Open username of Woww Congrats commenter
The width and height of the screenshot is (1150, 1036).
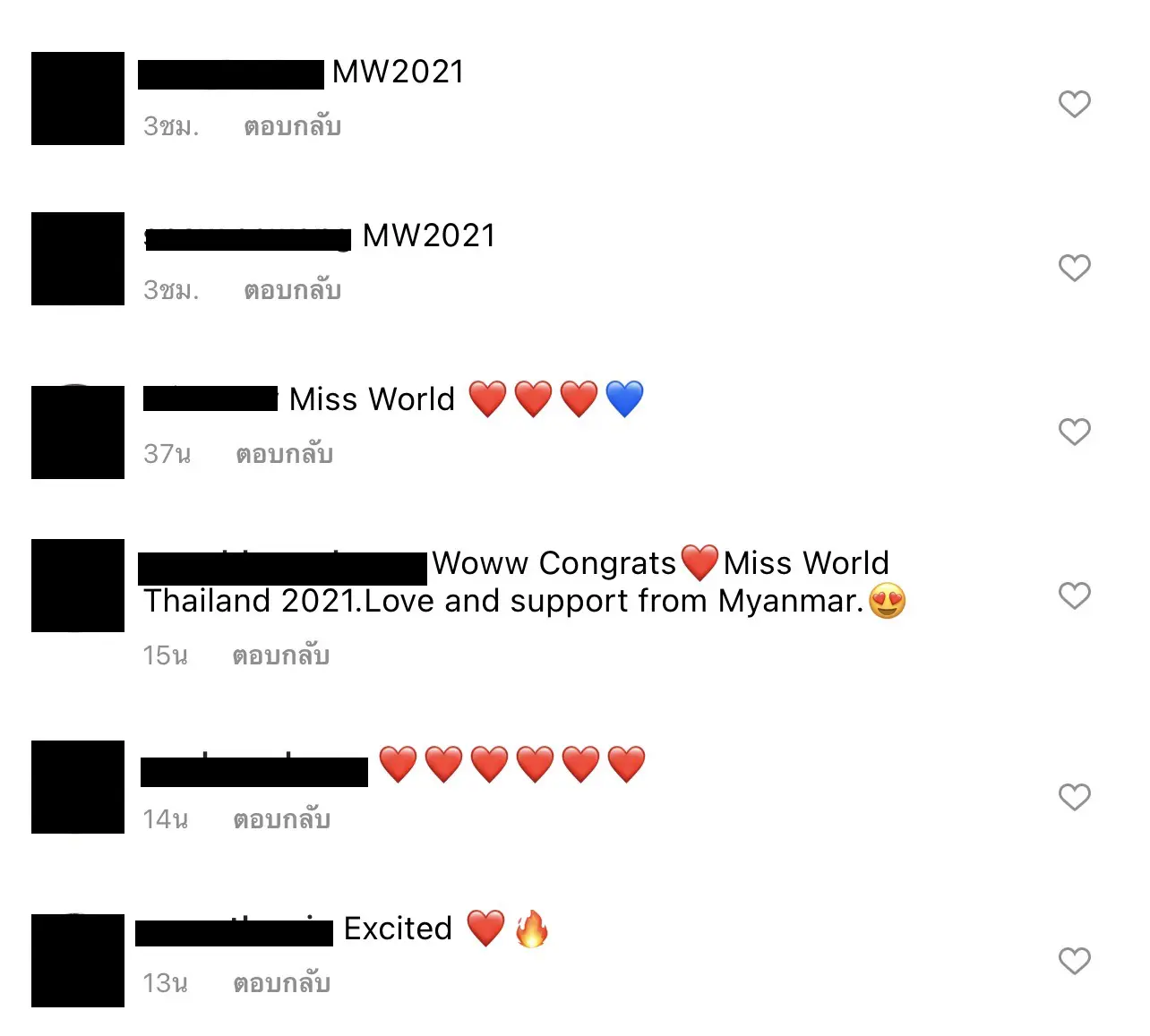click(x=283, y=568)
